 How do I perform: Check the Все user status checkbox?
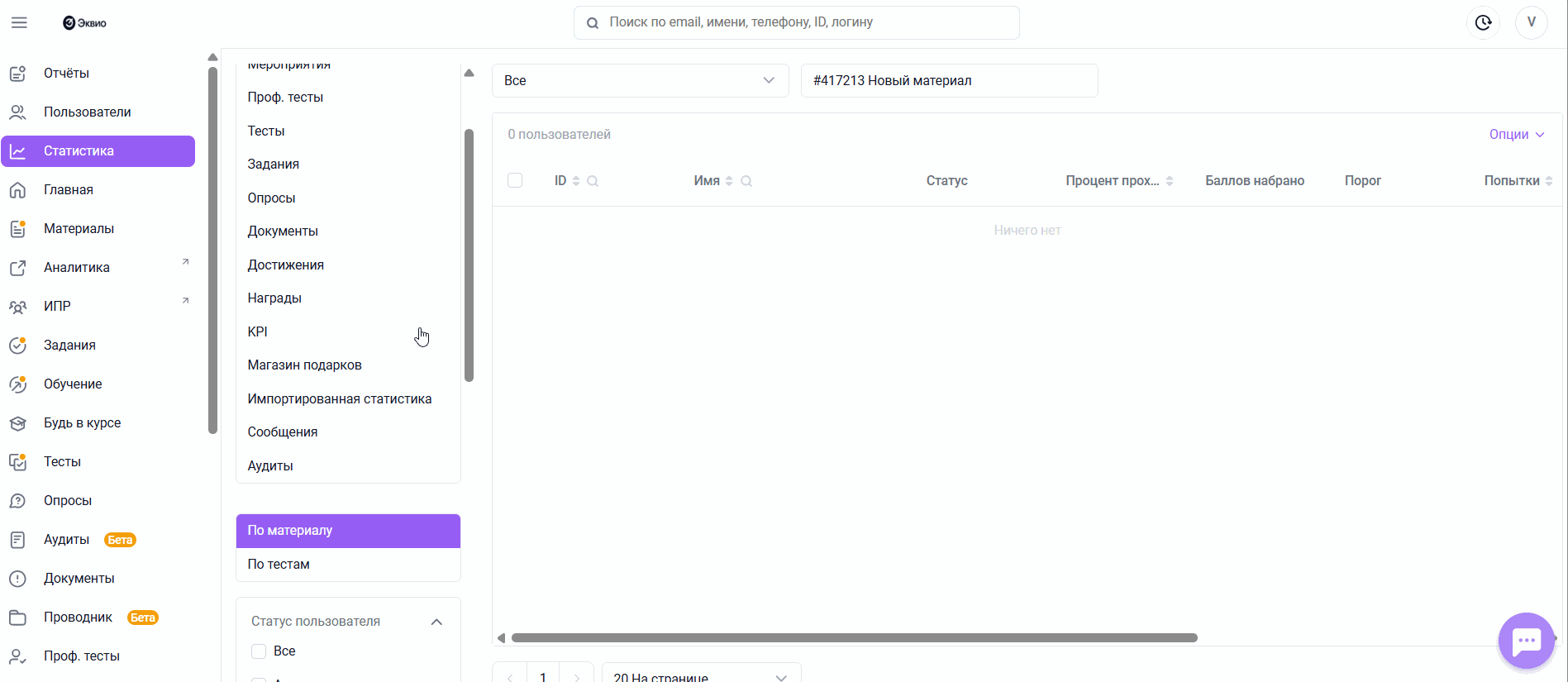pos(259,651)
